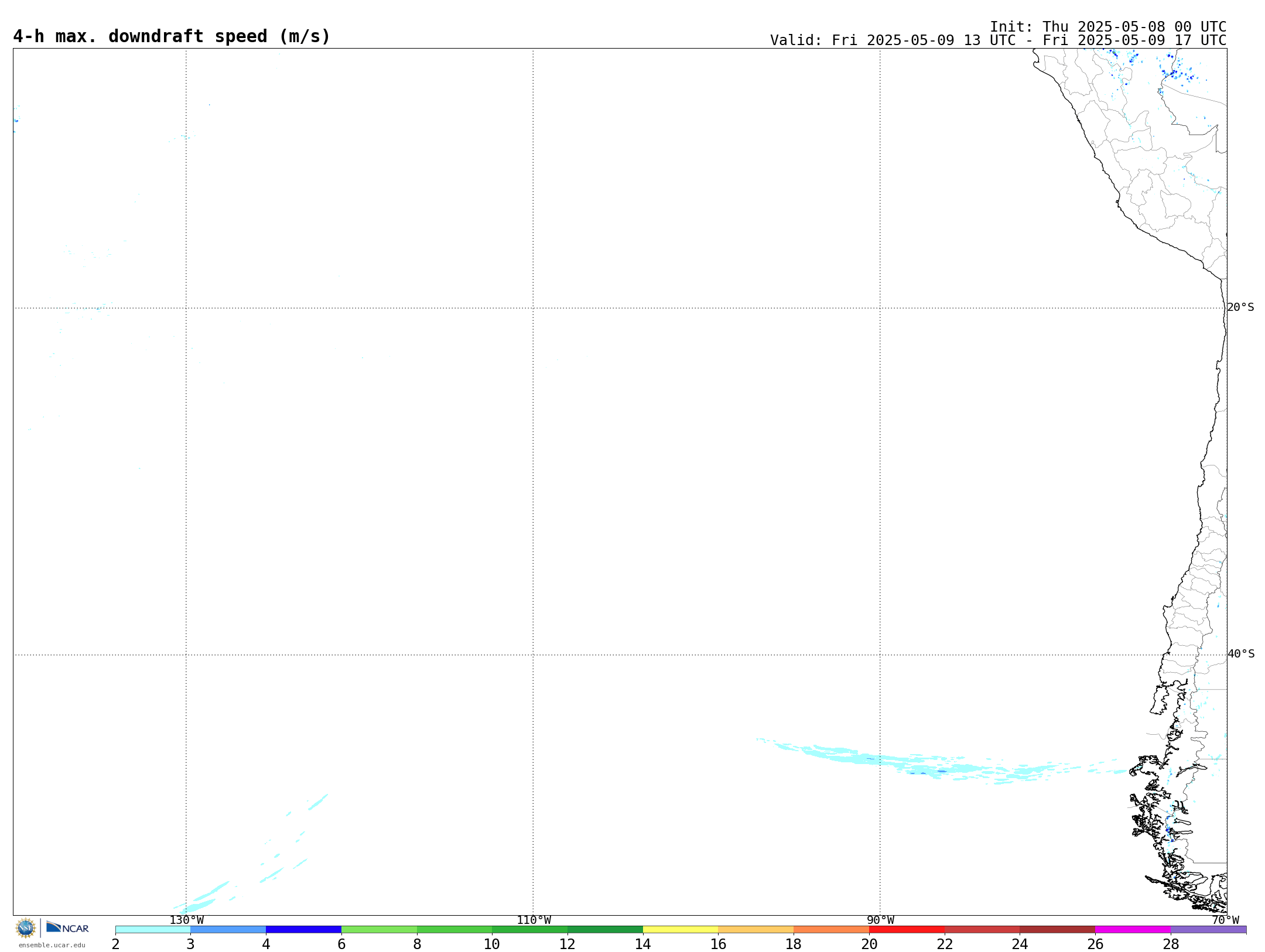This screenshot has width=1265, height=952.
Task: Click the '20°S' latitude label
Action: (1240, 307)
